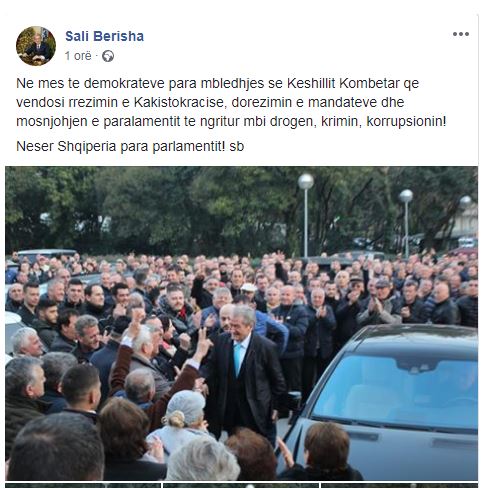Open Sali Berisha's round profile picture

click(x=36, y=46)
